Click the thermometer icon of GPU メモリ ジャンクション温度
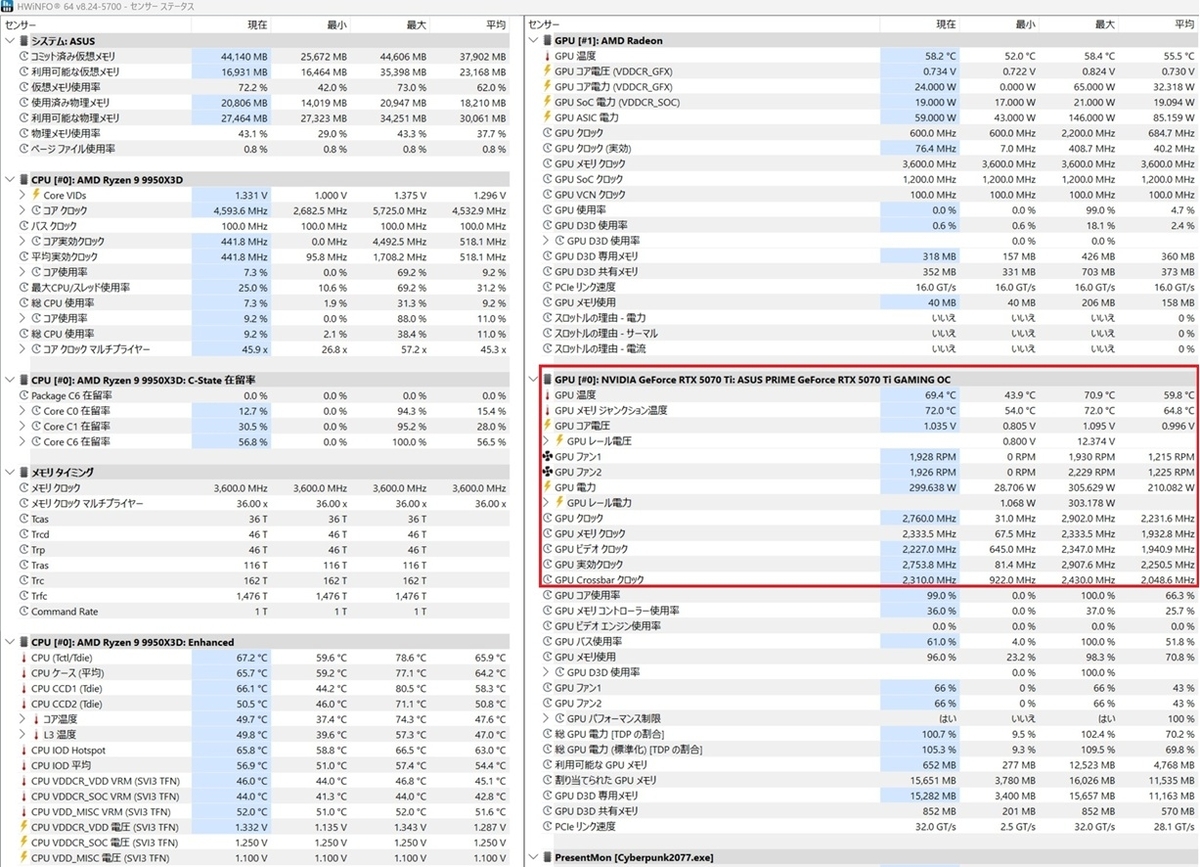 (546, 410)
